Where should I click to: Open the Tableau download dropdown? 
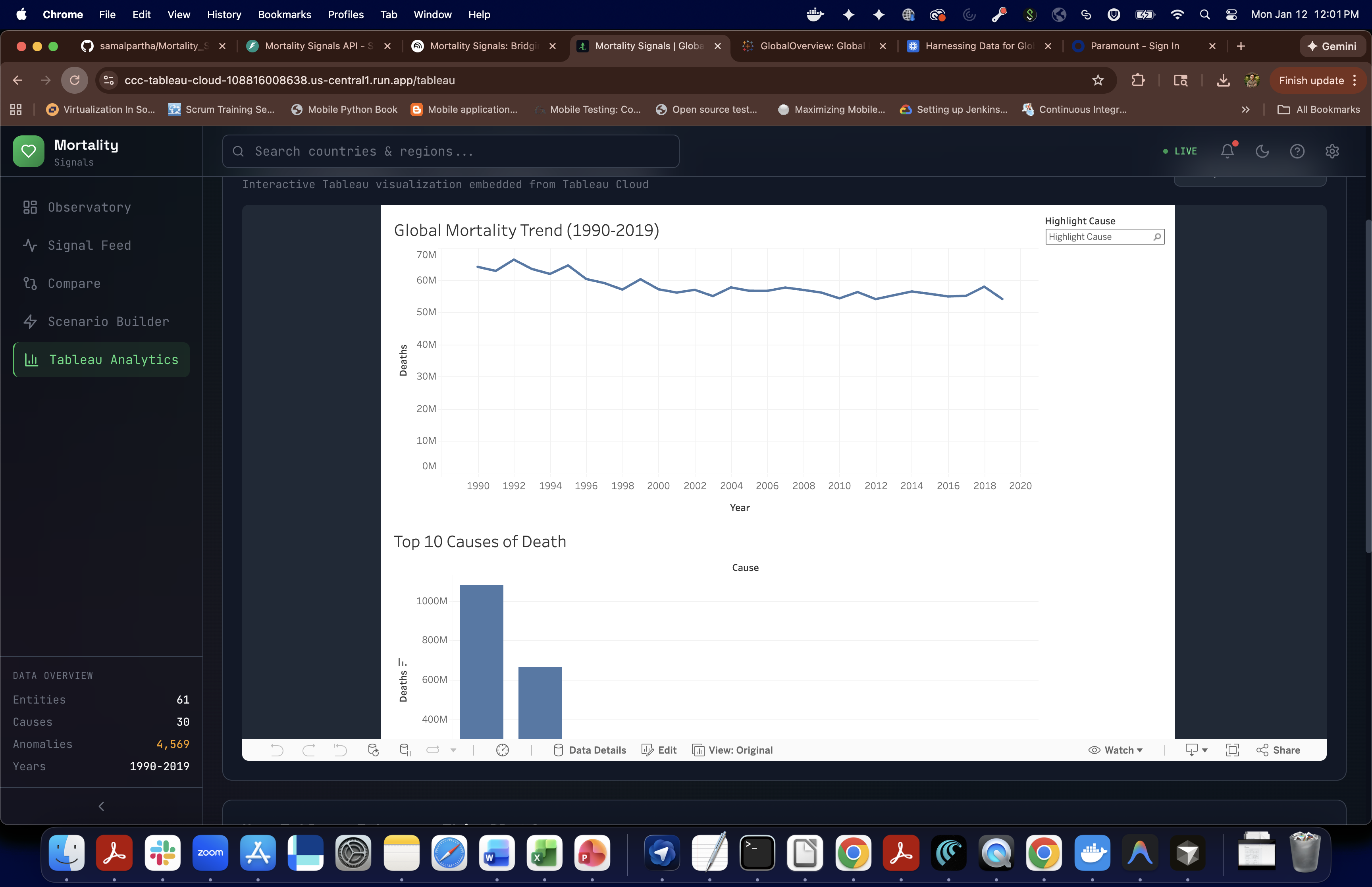(x=1196, y=749)
